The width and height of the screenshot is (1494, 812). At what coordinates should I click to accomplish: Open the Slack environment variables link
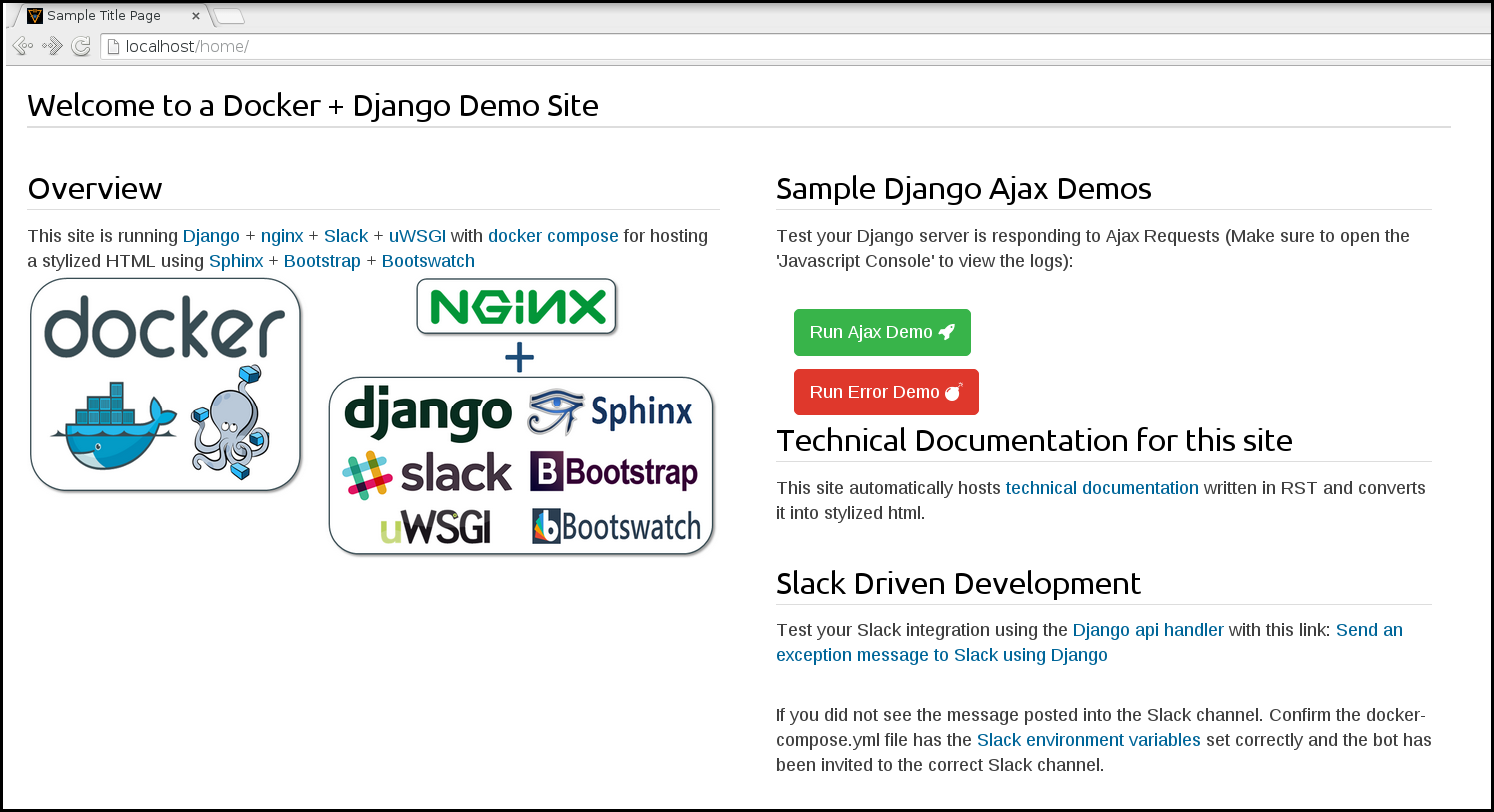pos(1089,740)
